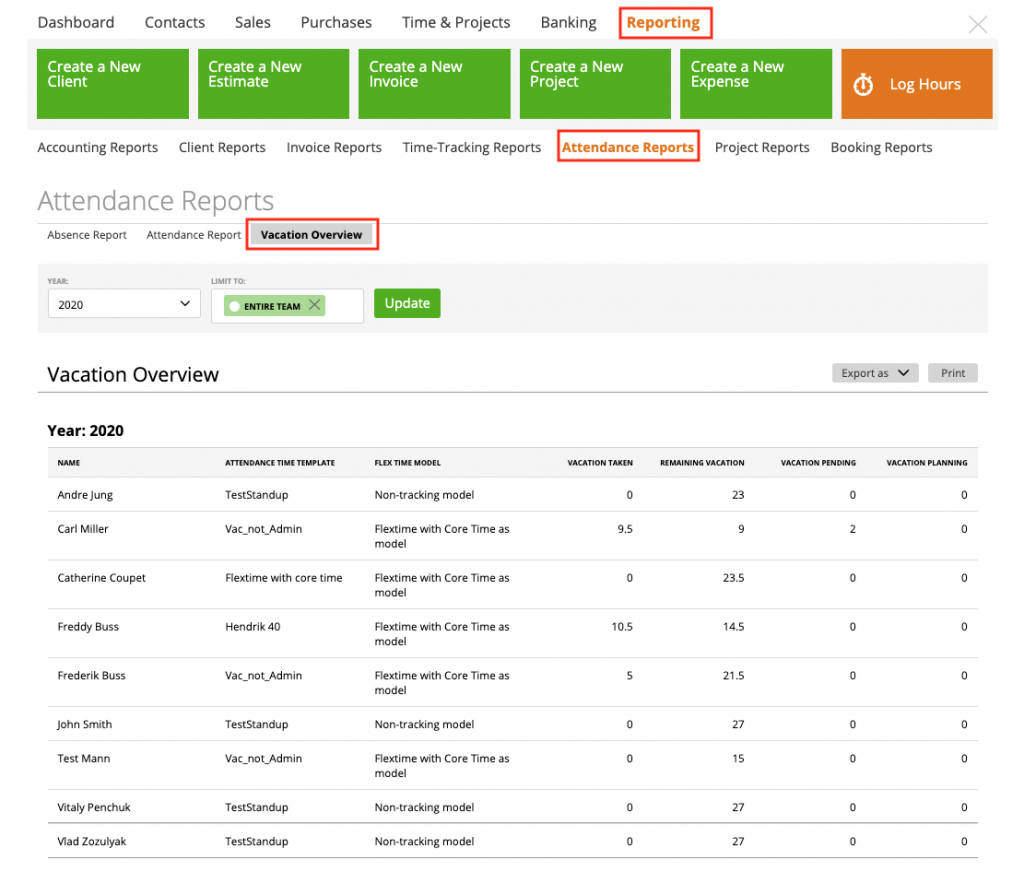1024x884 pixels.
Task: Switch to the Attendance Report tab
Action: point(193,234)
